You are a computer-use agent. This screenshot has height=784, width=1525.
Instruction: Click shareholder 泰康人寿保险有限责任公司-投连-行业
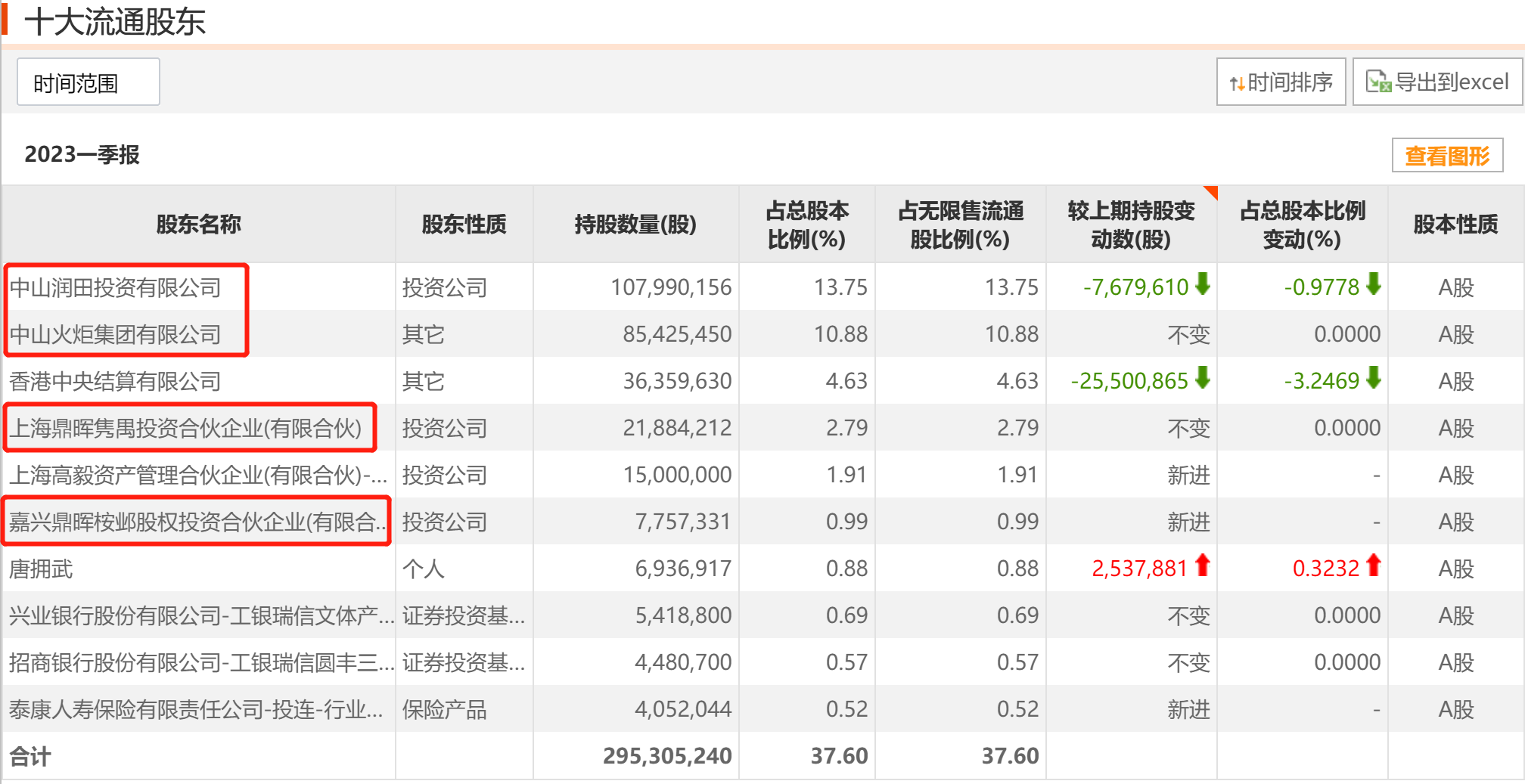[x=196, y=709]
